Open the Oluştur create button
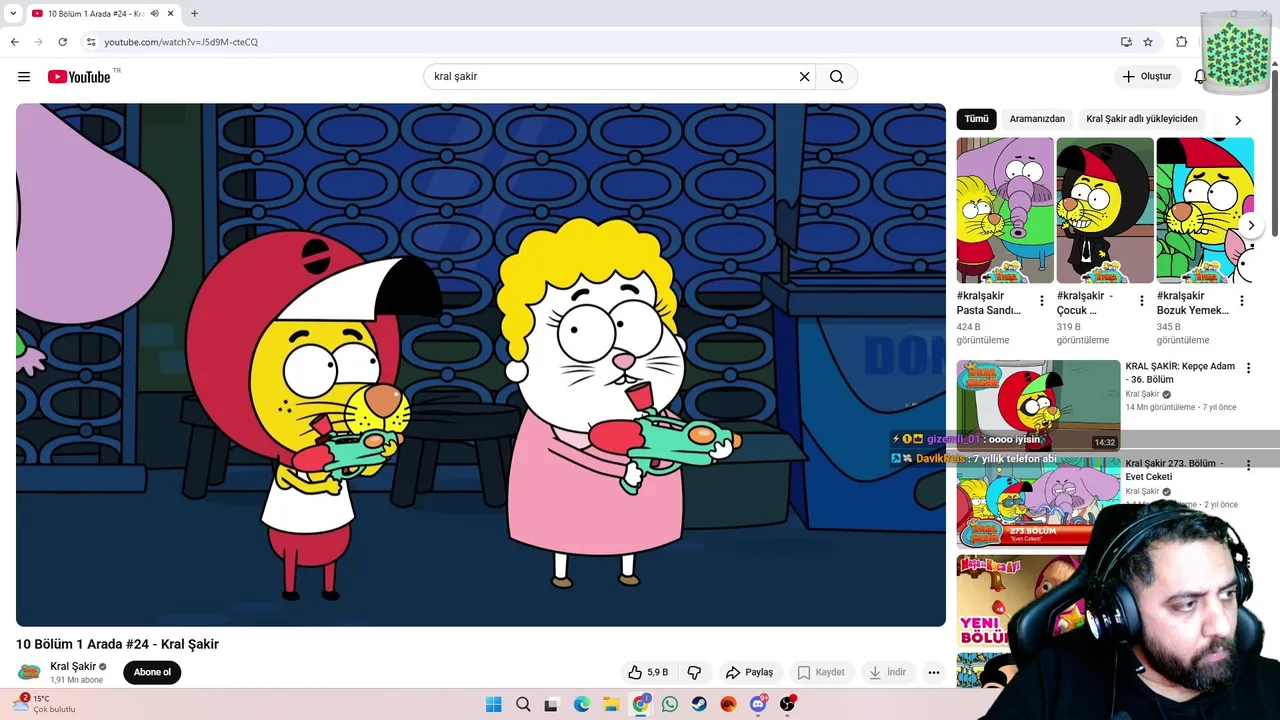The image size is (1280, 720). (x=1147, y=77)
